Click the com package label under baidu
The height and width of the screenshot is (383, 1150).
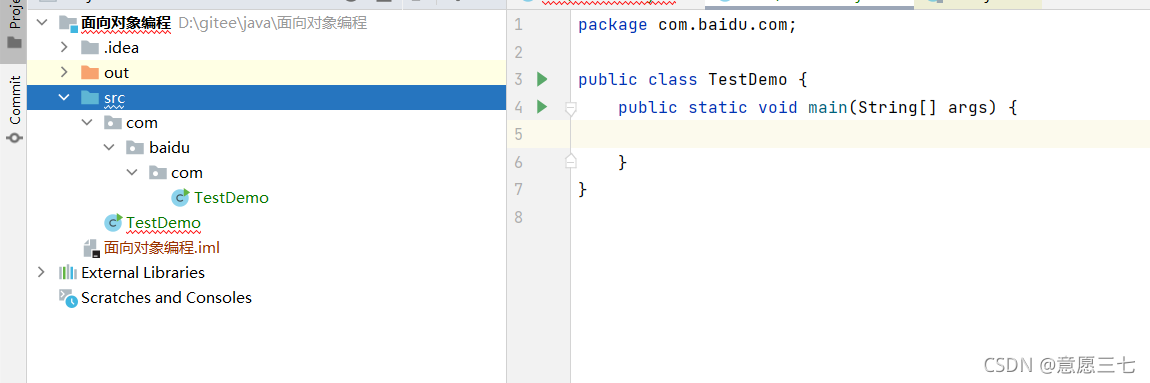tap(187, 172)
